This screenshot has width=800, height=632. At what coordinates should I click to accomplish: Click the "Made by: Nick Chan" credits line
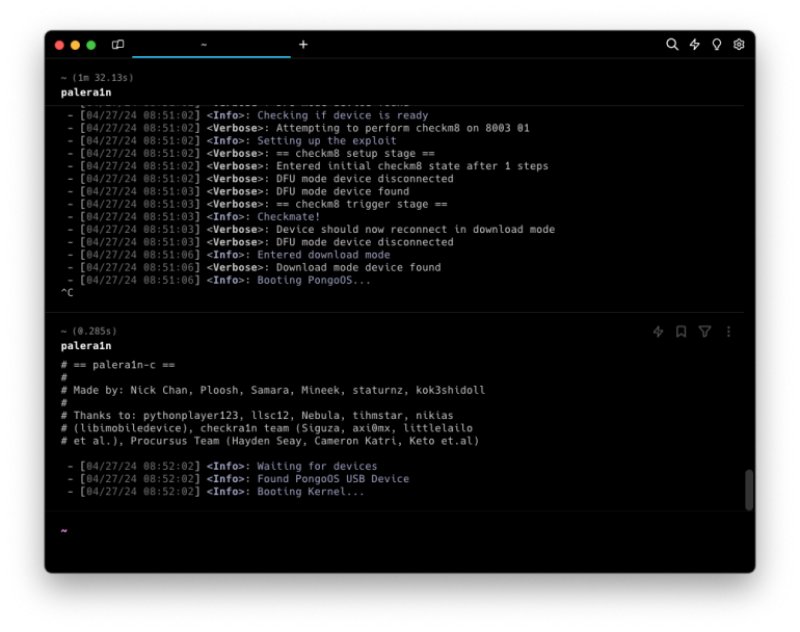[273, 390]
